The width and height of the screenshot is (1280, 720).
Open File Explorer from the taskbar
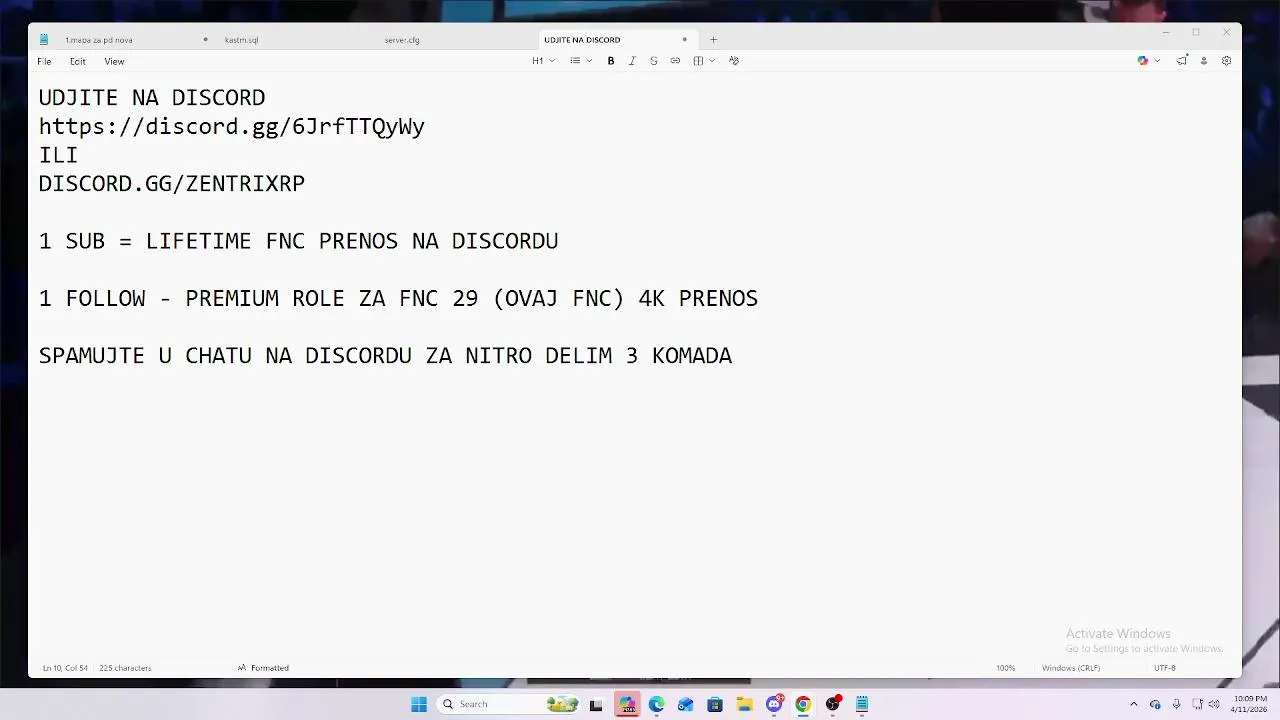(744, 704)
